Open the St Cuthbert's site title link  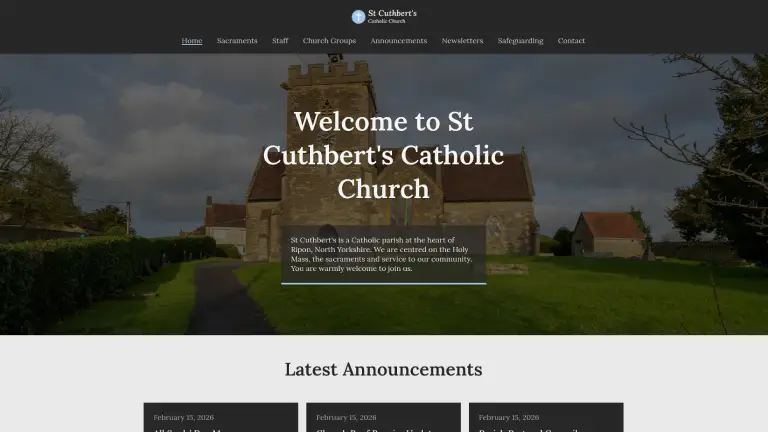[x=392, y=13]
